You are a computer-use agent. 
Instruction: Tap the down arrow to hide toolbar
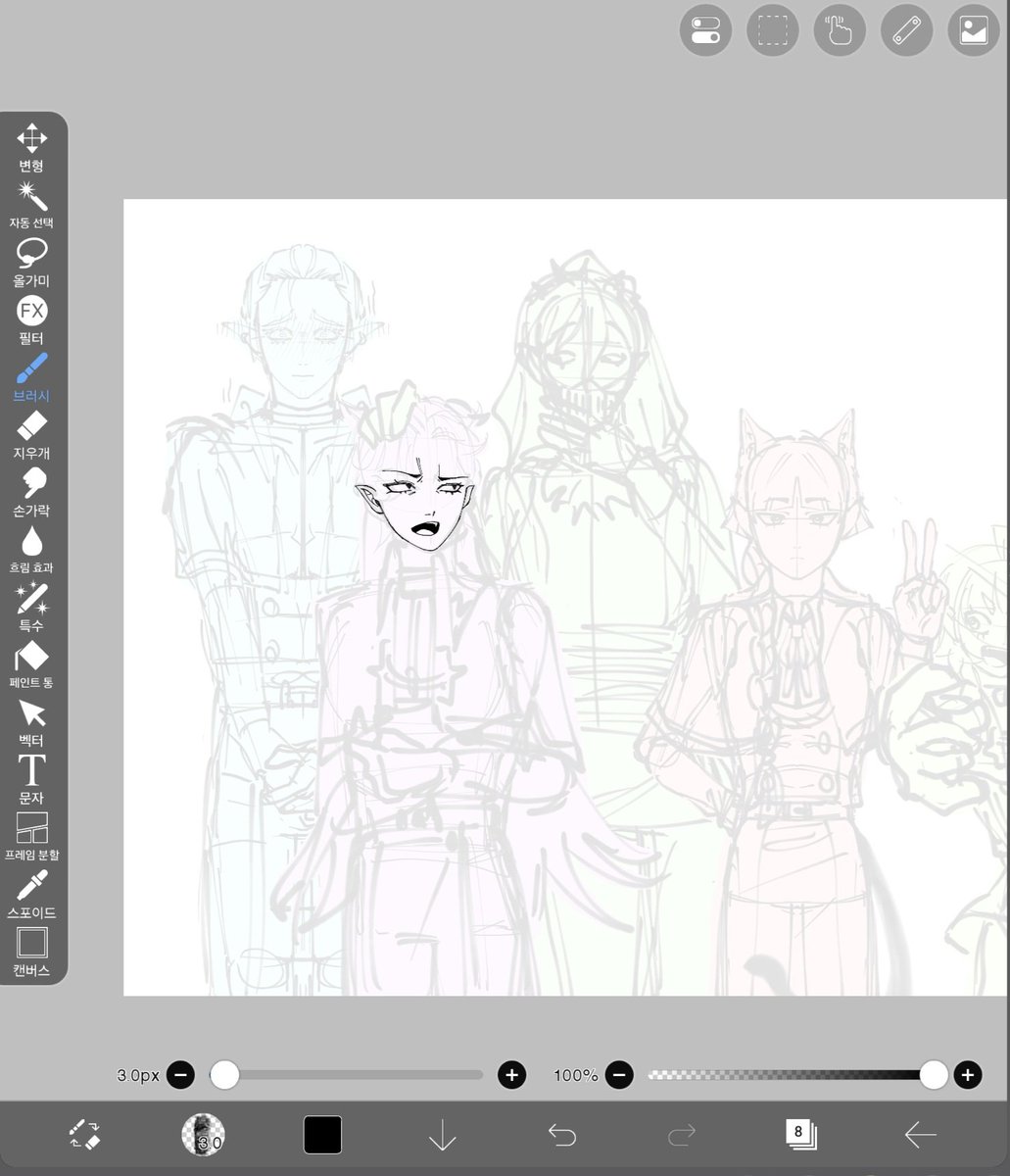(x=443, y=1135)
